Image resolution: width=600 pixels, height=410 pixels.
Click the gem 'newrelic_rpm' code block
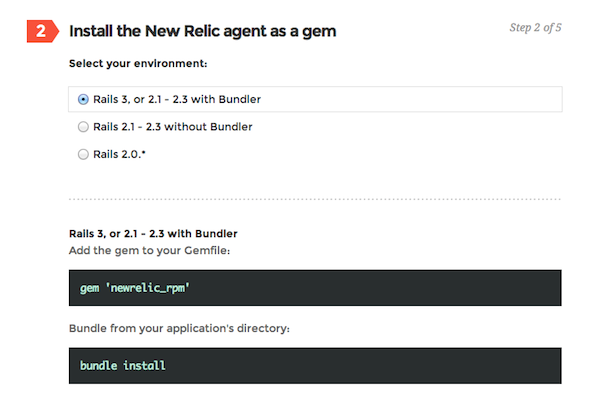pos(315,288)
